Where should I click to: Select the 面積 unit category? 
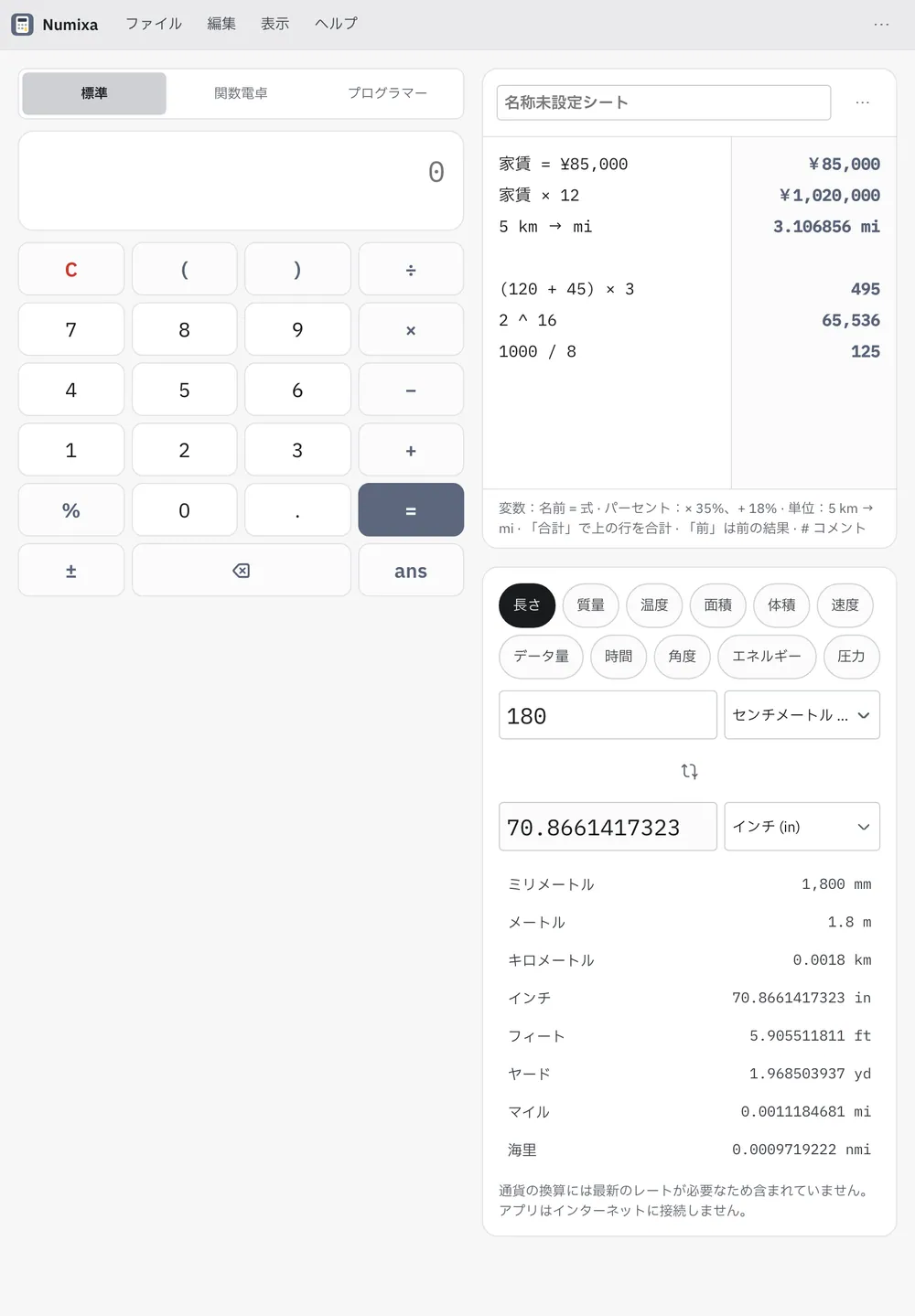point(718,605)
